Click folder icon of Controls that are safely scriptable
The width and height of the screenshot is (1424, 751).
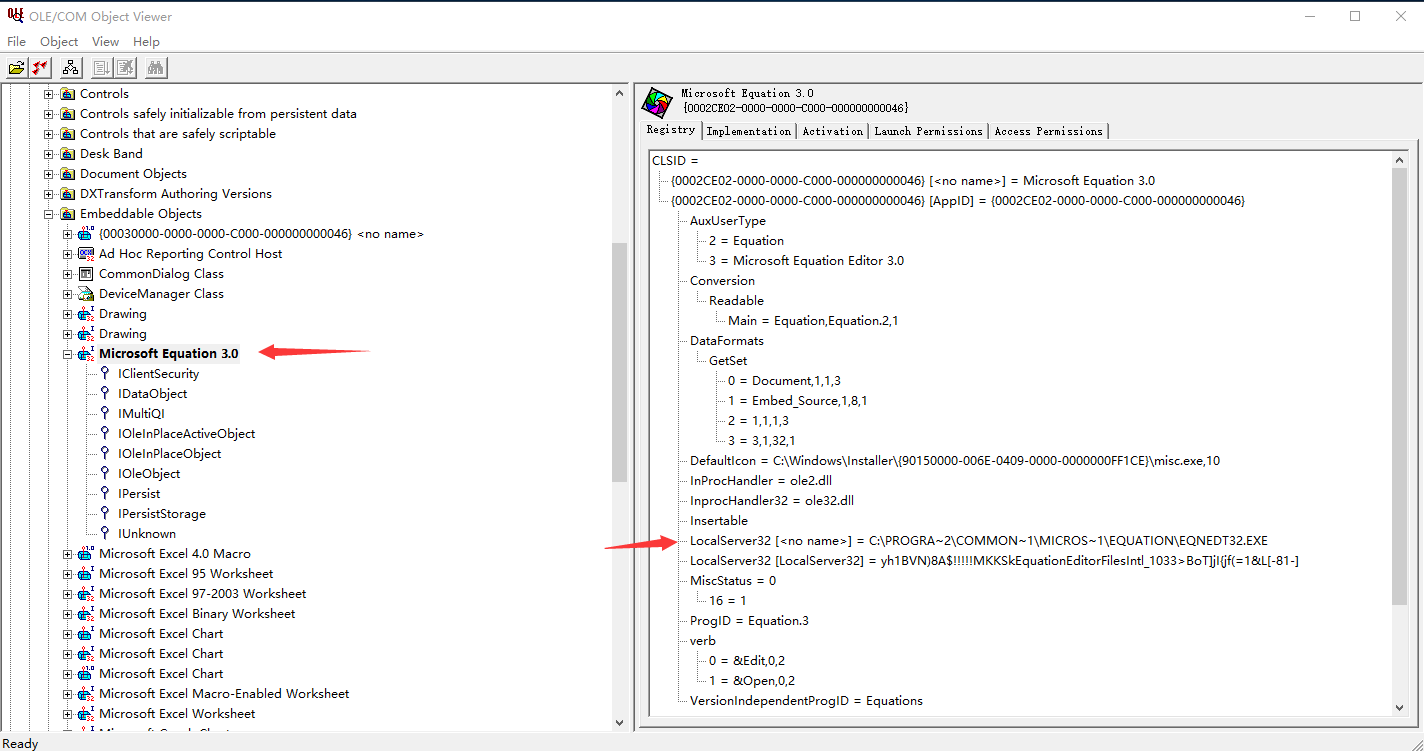[x=67, y=134]
